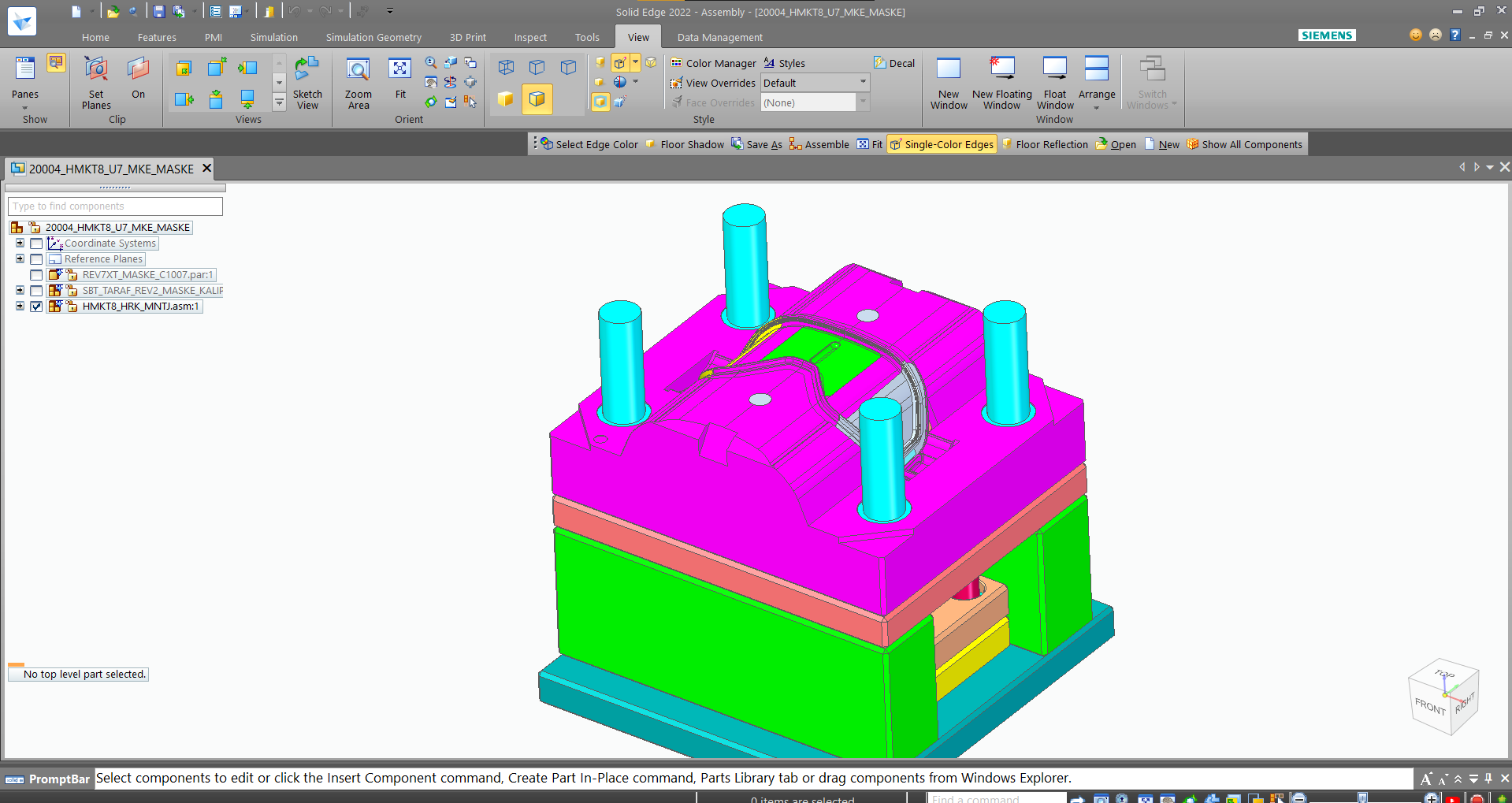
Task: Open the Sketch View command
Action: coord(307,83)
